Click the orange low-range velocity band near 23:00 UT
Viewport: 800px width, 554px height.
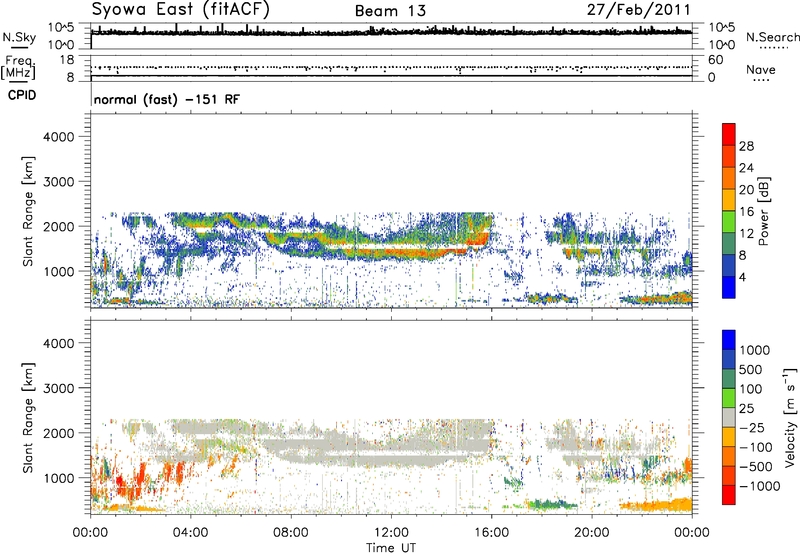coord(658,506)
